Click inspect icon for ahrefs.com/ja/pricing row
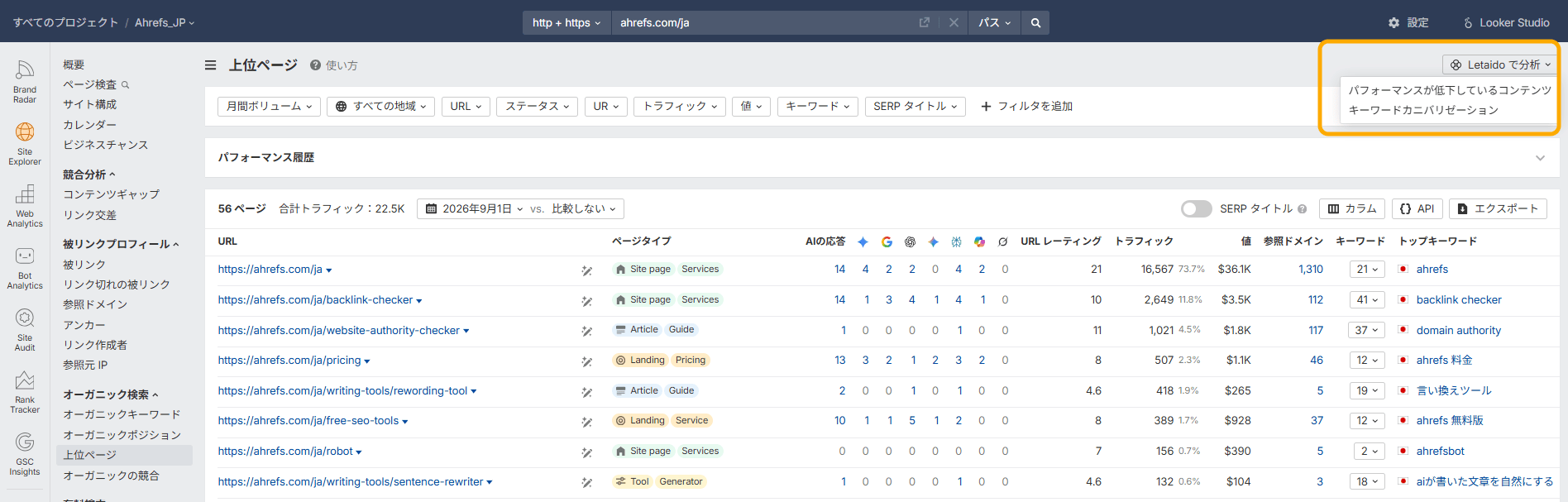1568x502 pixels. click(x=586, y=361)
